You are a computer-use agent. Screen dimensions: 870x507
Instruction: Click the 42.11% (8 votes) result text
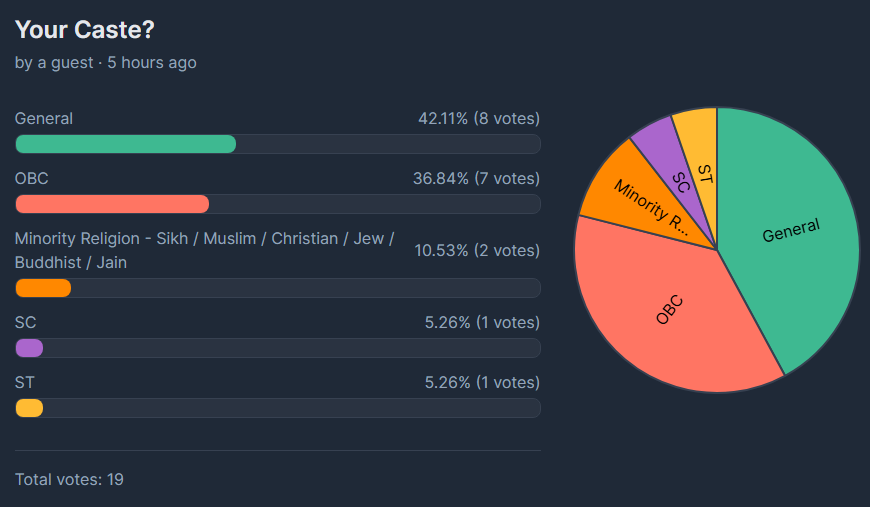point(479,118)
